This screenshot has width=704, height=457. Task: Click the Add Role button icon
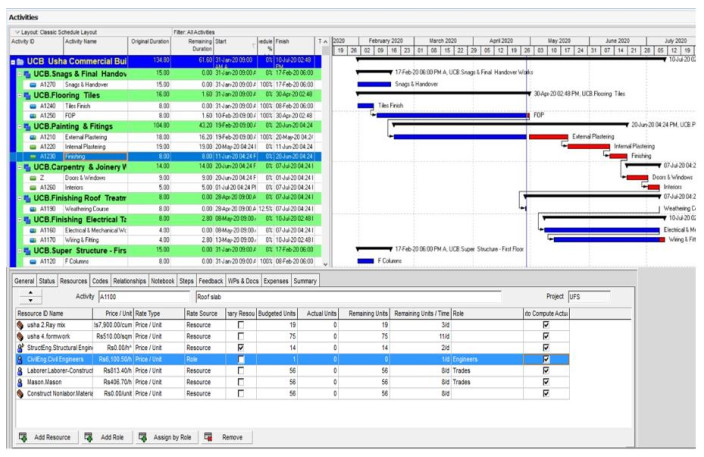pos(90,437)
